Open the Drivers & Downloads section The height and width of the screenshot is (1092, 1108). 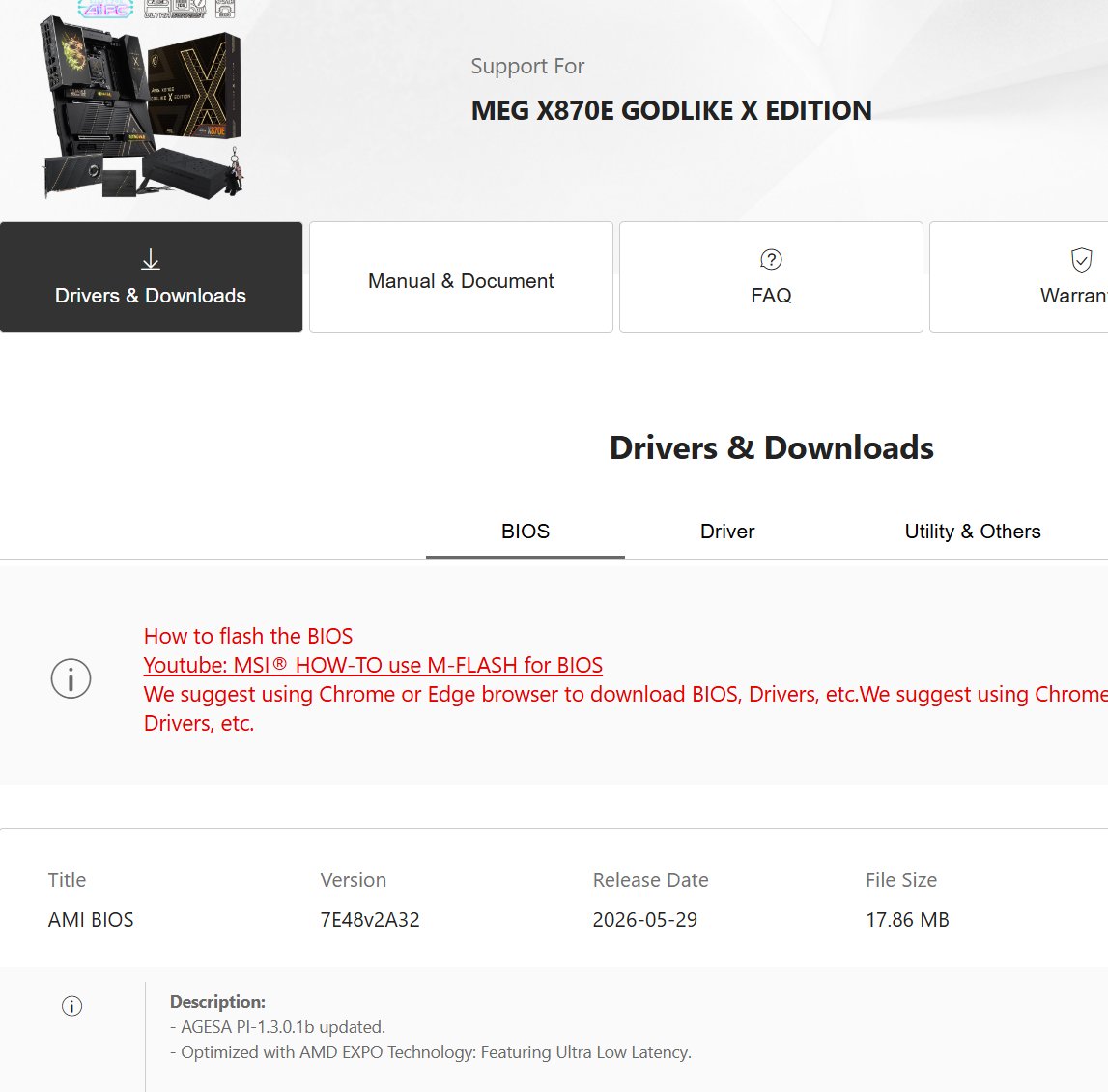[x=151, y=277]
